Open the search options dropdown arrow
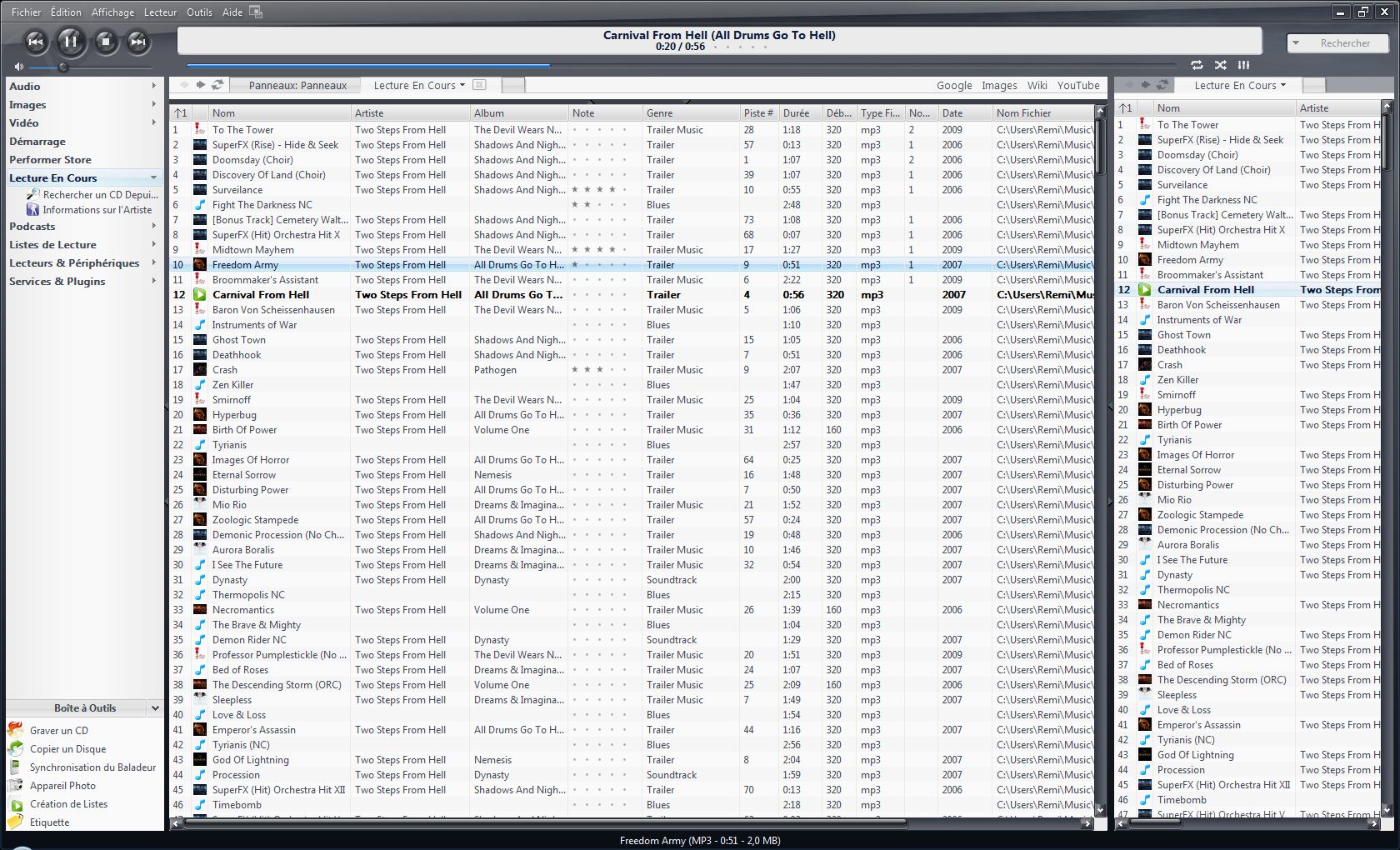Viewport: 1400px width, 850px height. [x=1296, y=42]
